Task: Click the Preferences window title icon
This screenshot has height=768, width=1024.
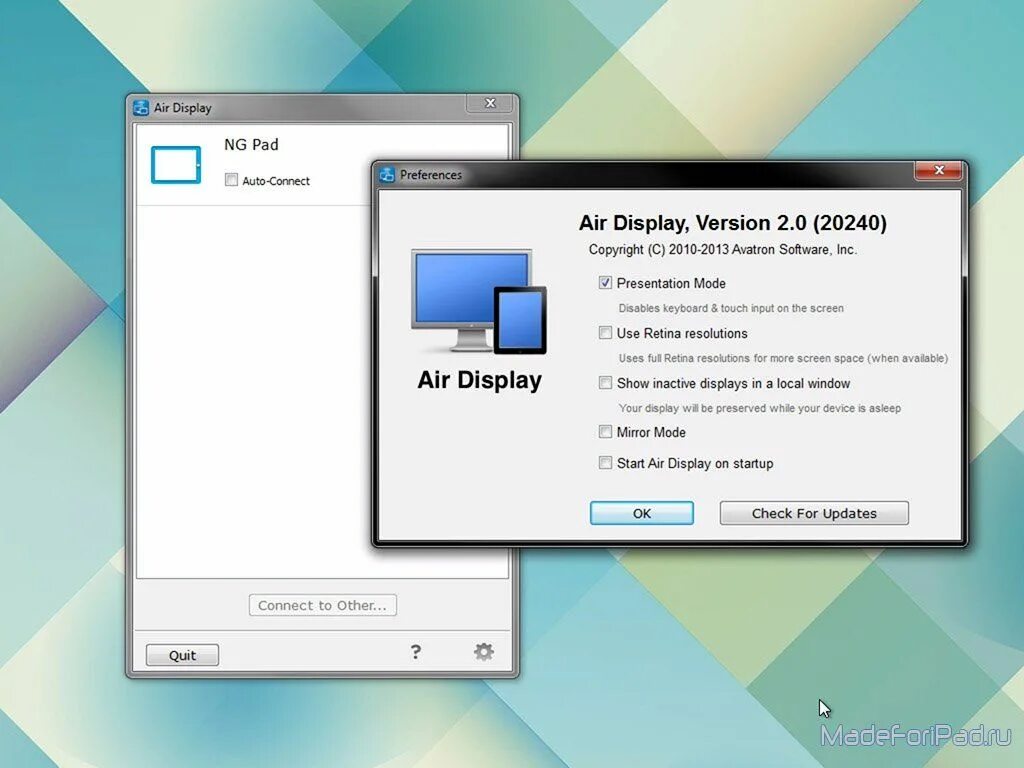Action: point(387,175)
